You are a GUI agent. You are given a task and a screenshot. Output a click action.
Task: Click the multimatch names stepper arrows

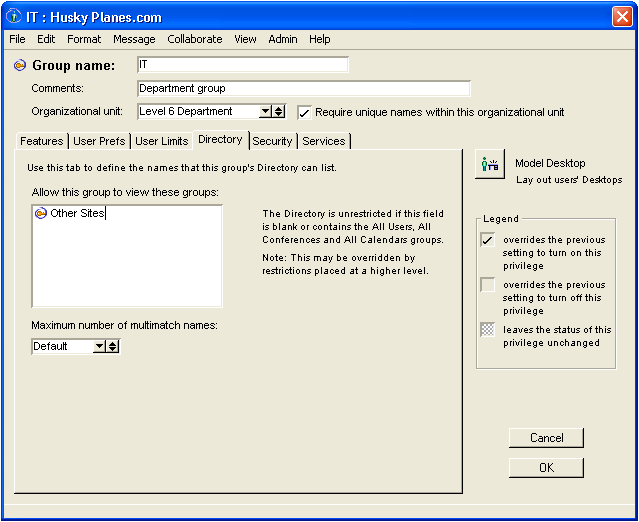pos(113,346)
